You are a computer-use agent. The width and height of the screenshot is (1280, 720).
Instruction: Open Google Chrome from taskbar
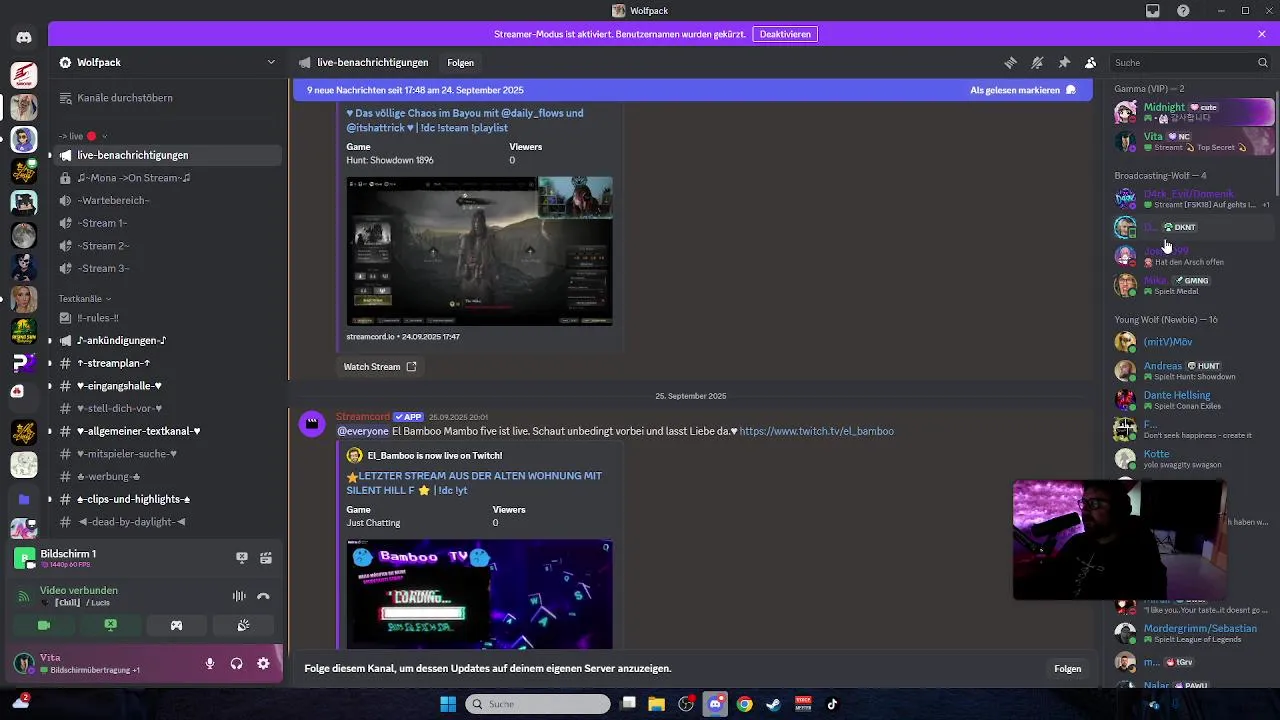pyautogui.click(x=745, y=704)
